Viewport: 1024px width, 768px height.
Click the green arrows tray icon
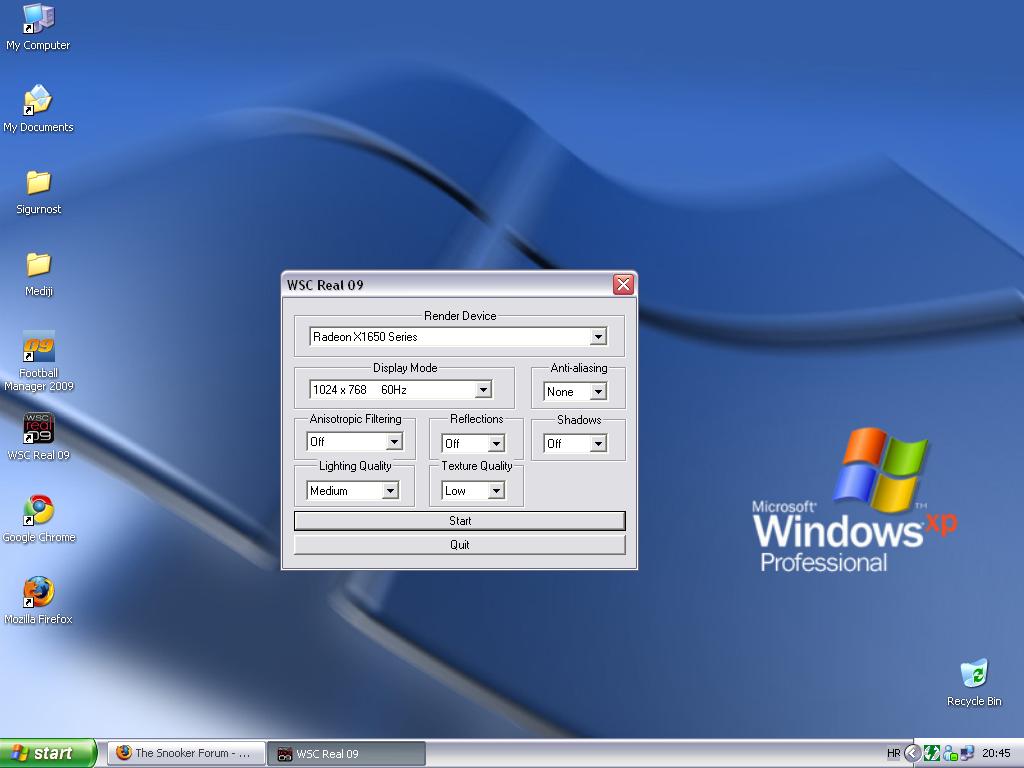[x=931, y=753]
